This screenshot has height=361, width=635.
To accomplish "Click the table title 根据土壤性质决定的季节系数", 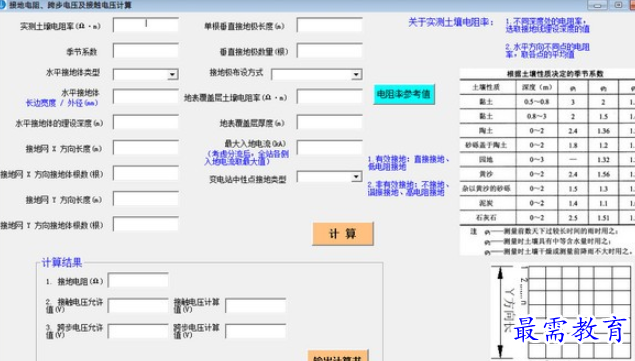I will coord(555,74).
